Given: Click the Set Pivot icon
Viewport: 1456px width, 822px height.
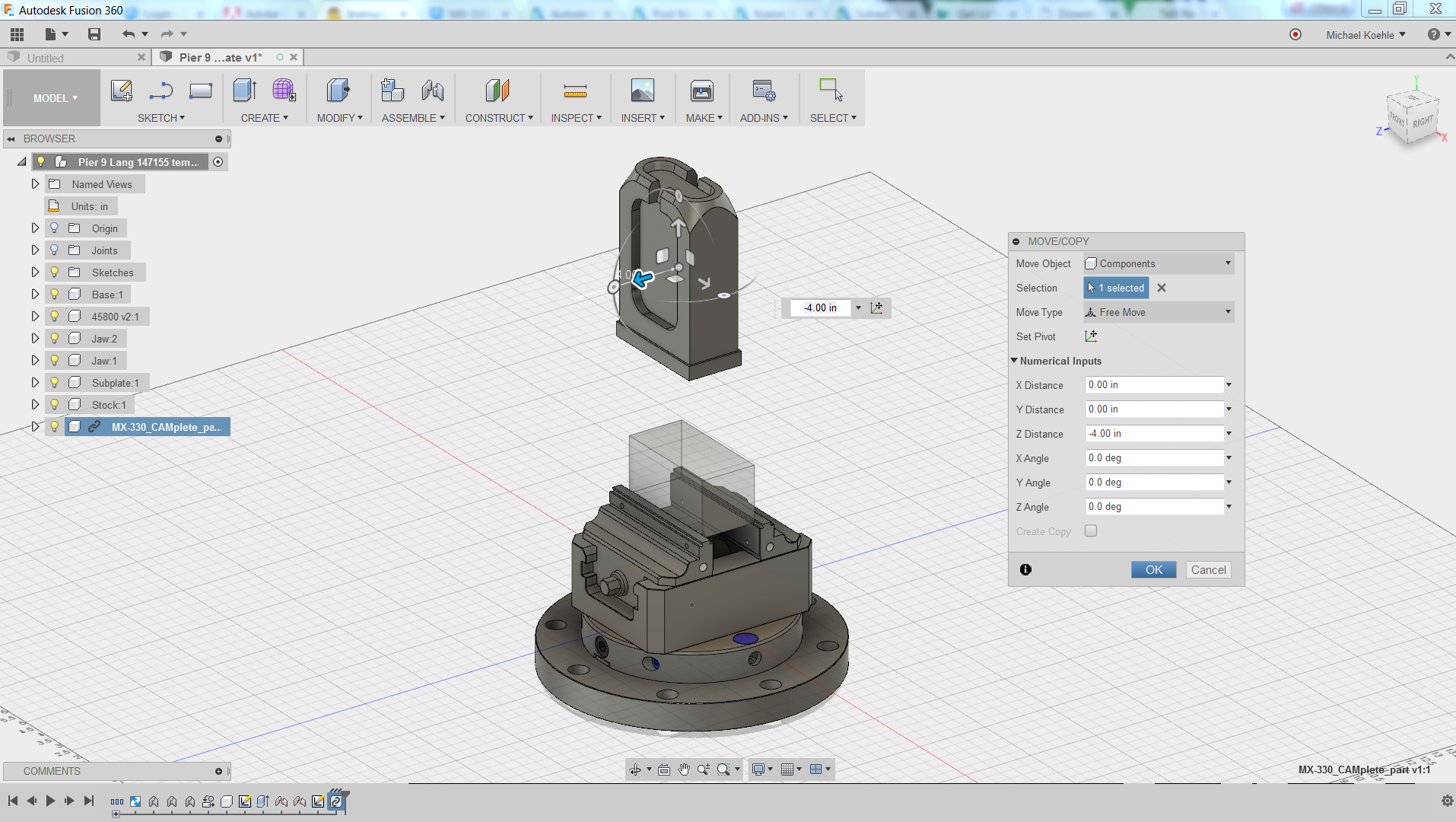Looking at the screenshot, I should click(1091, 336).
